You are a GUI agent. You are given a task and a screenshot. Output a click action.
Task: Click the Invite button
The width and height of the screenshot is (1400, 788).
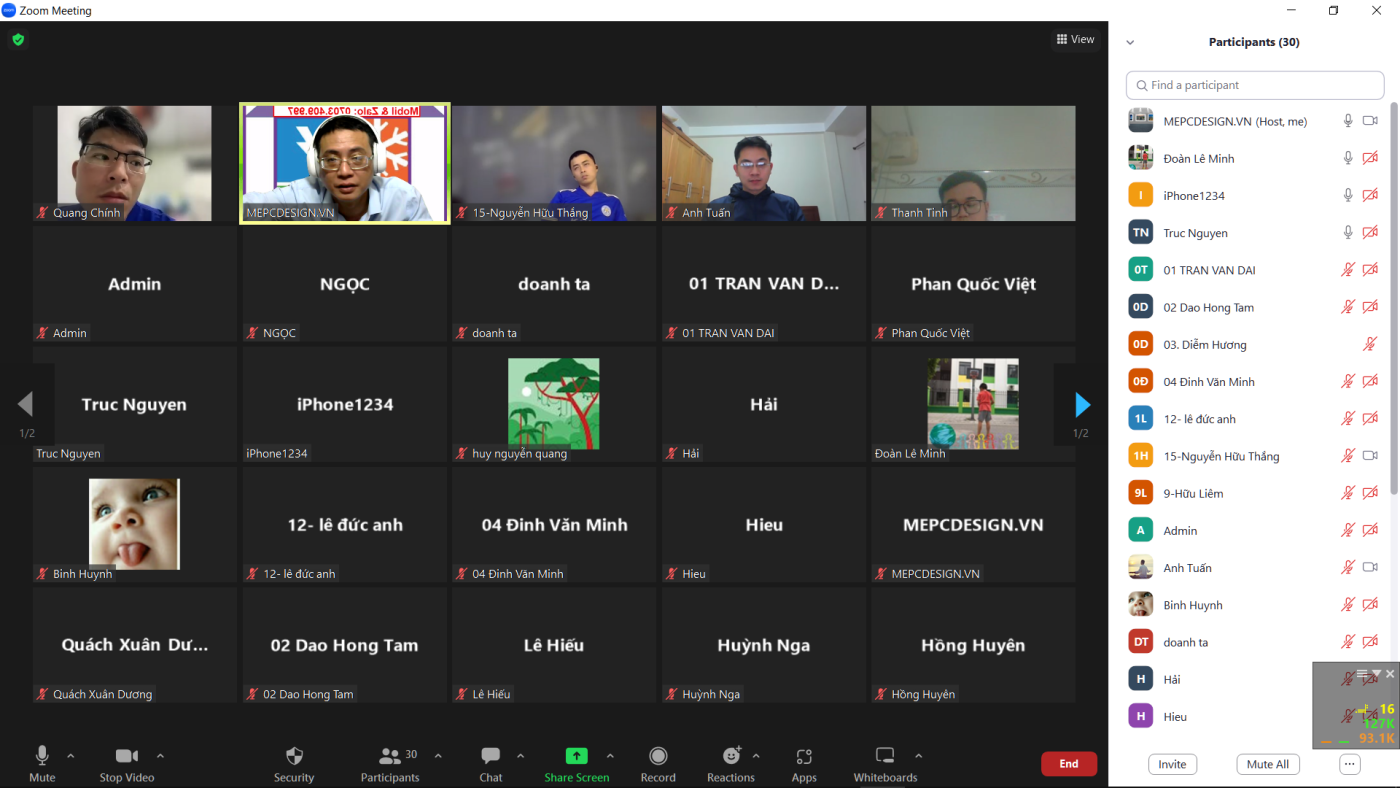[1172, 763]
